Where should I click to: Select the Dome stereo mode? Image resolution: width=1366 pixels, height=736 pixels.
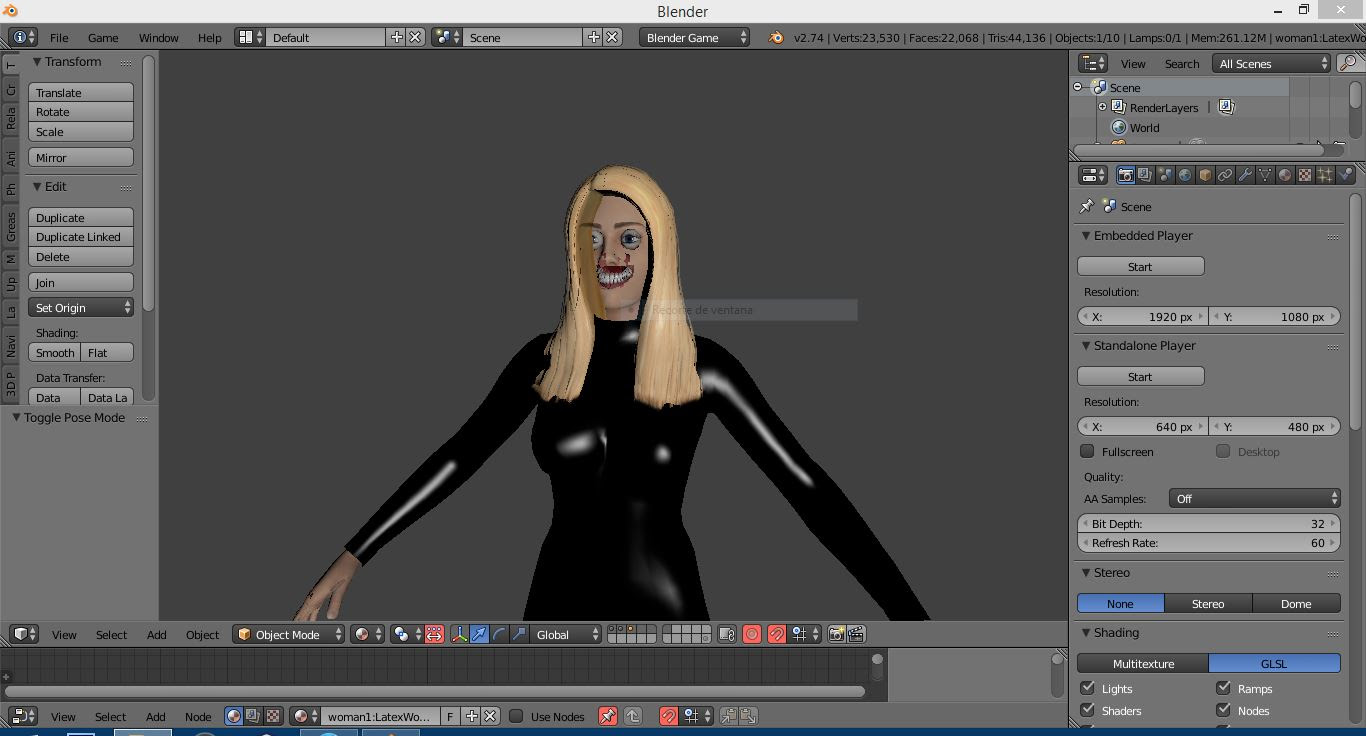click(x=1296, y=603)
